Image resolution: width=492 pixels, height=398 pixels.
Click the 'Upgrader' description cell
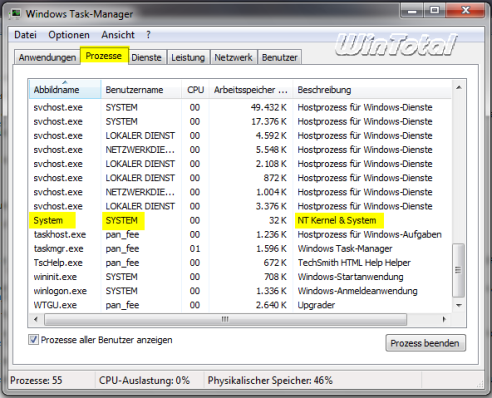(x=316, y=305)
